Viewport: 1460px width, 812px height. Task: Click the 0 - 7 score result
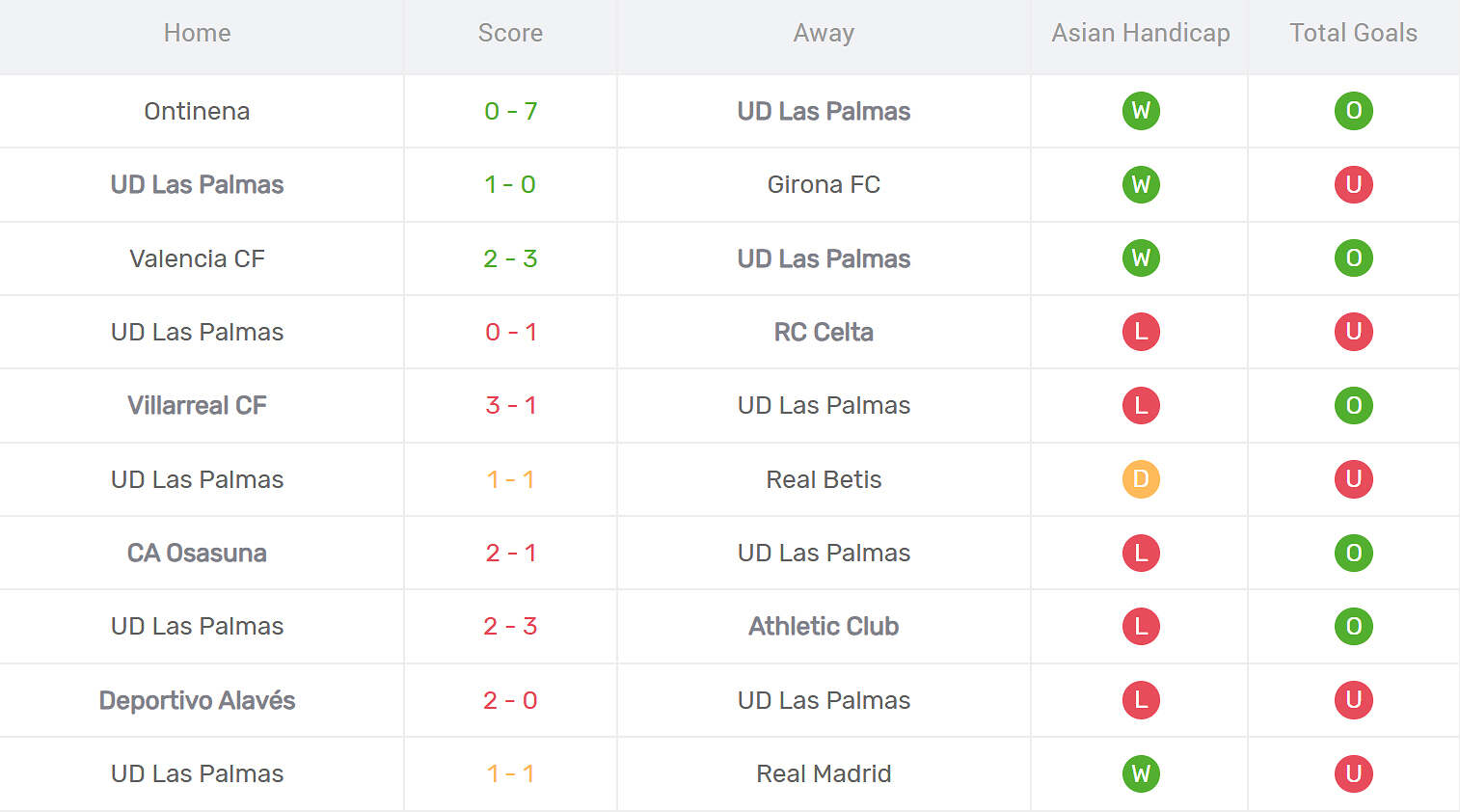click(x=510, y=111)
